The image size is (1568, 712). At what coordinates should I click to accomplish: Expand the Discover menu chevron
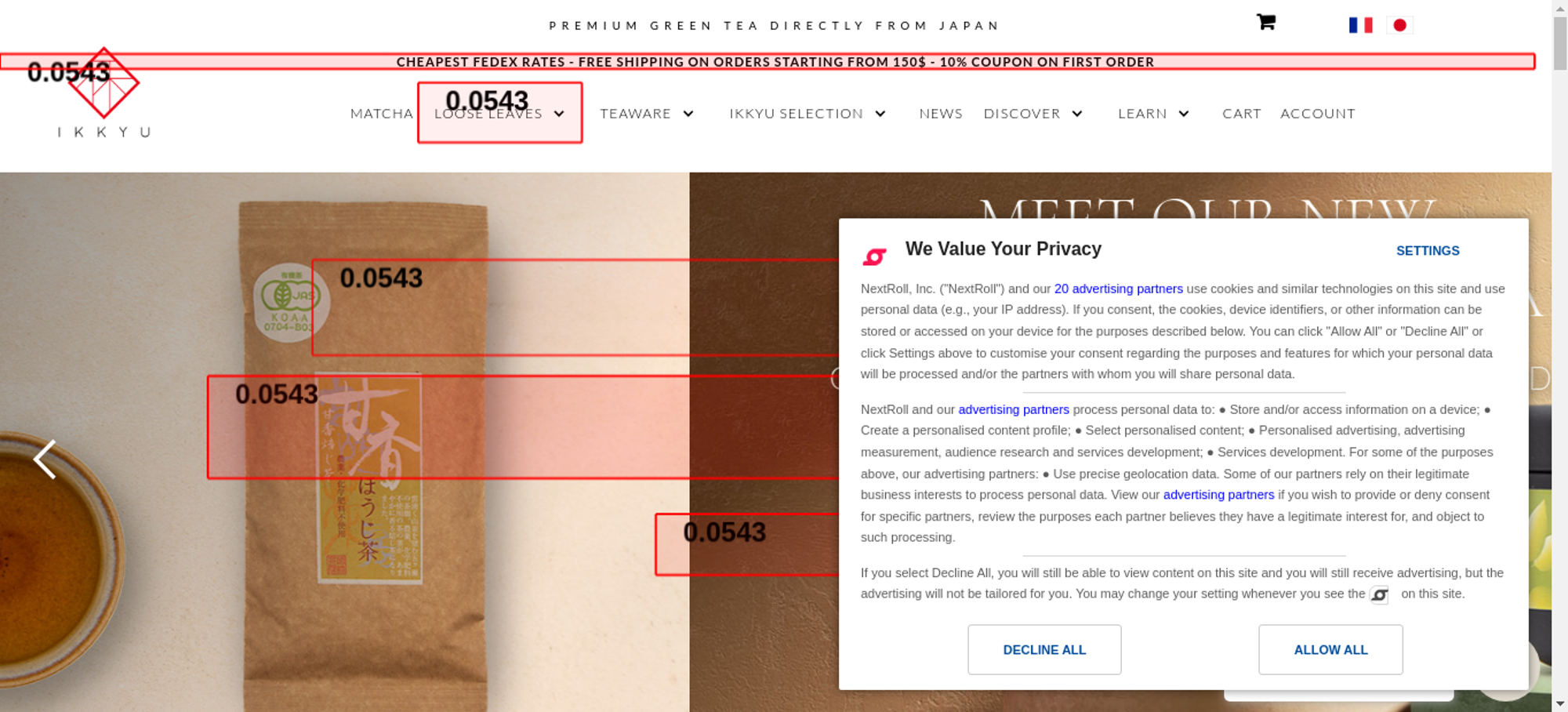tap(1077, 114)
